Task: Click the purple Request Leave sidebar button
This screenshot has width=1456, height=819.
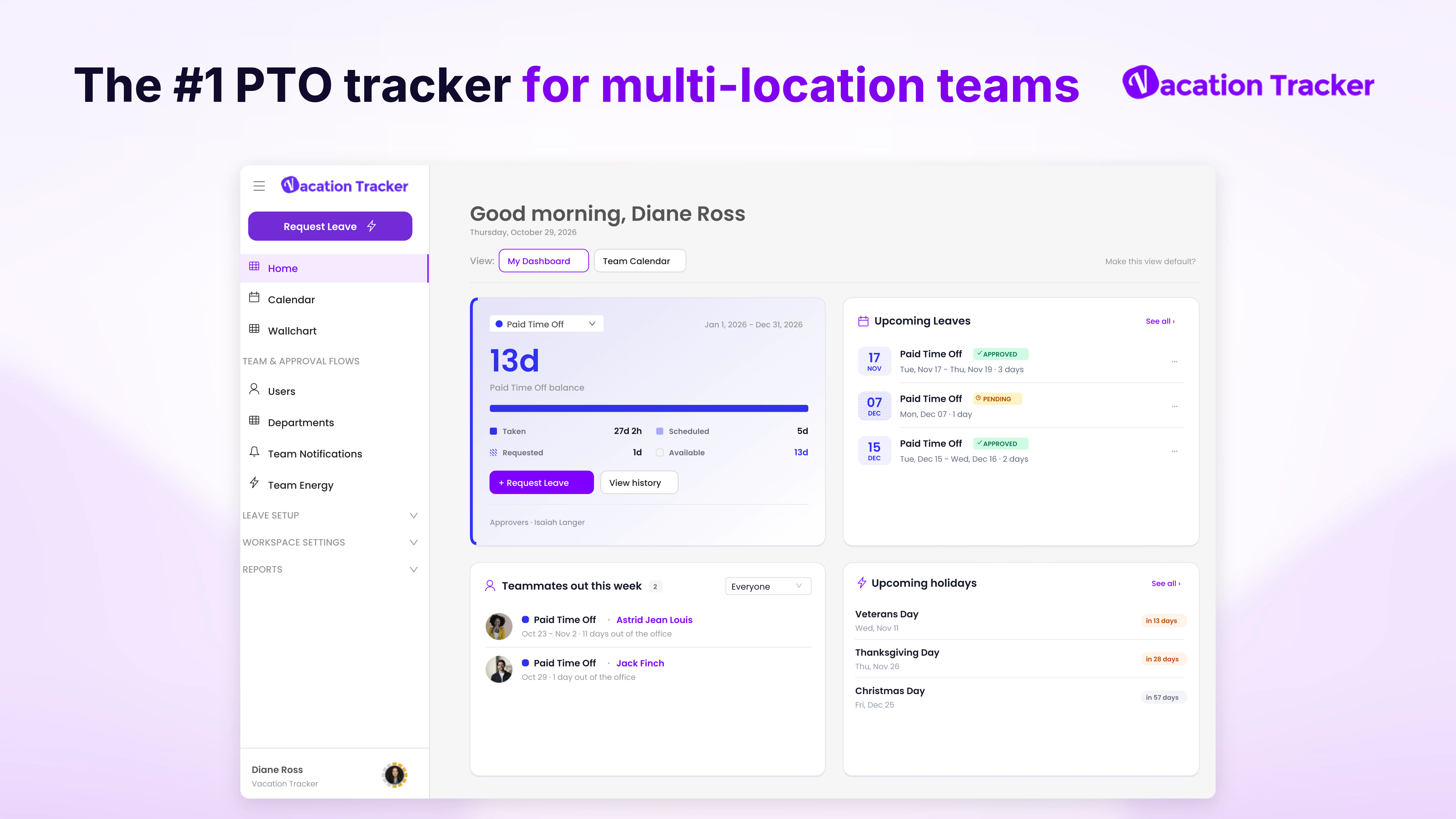Action: (x=330, y=226)
